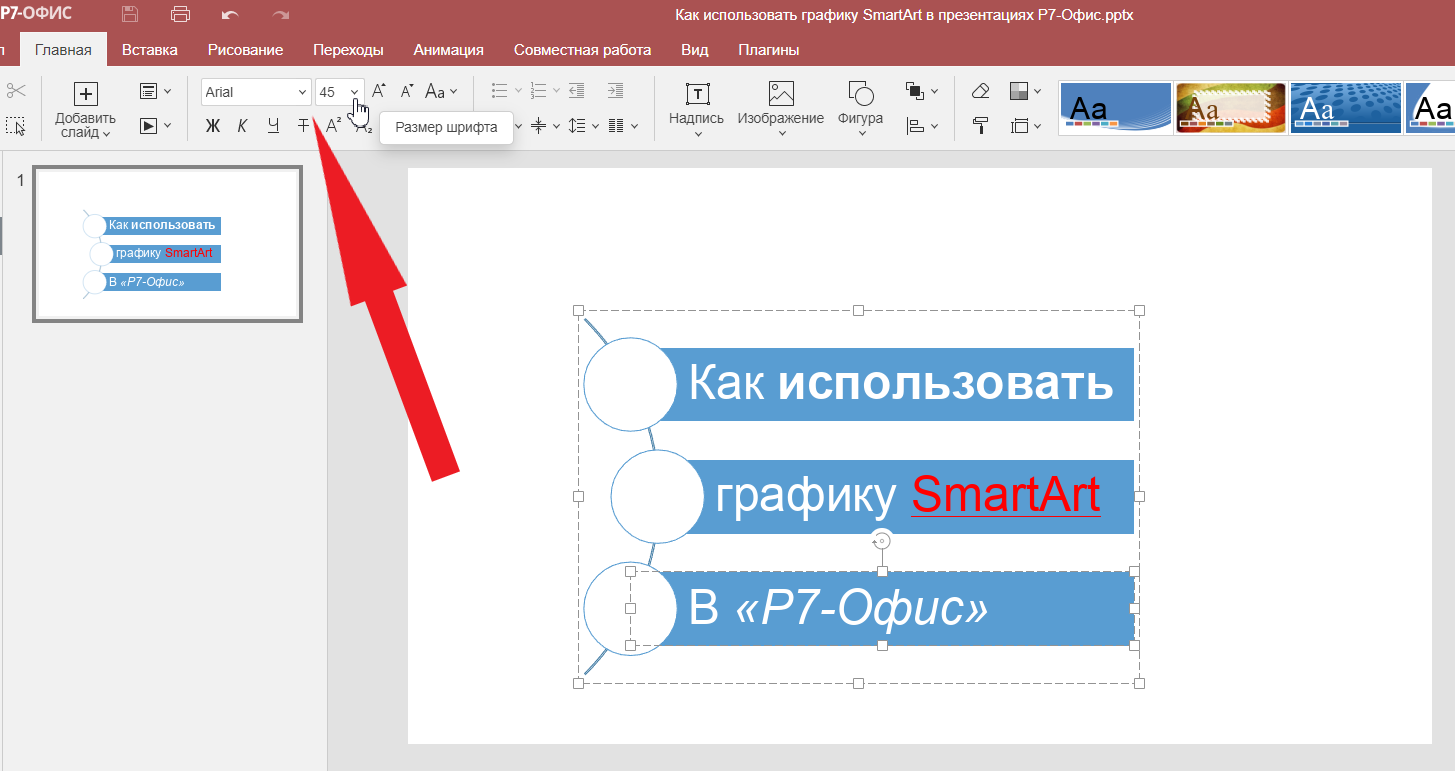1455x771 pixels.
Task: Toggle superscript A² formatting
Action: pyautogui.click(x=334, y=126)
